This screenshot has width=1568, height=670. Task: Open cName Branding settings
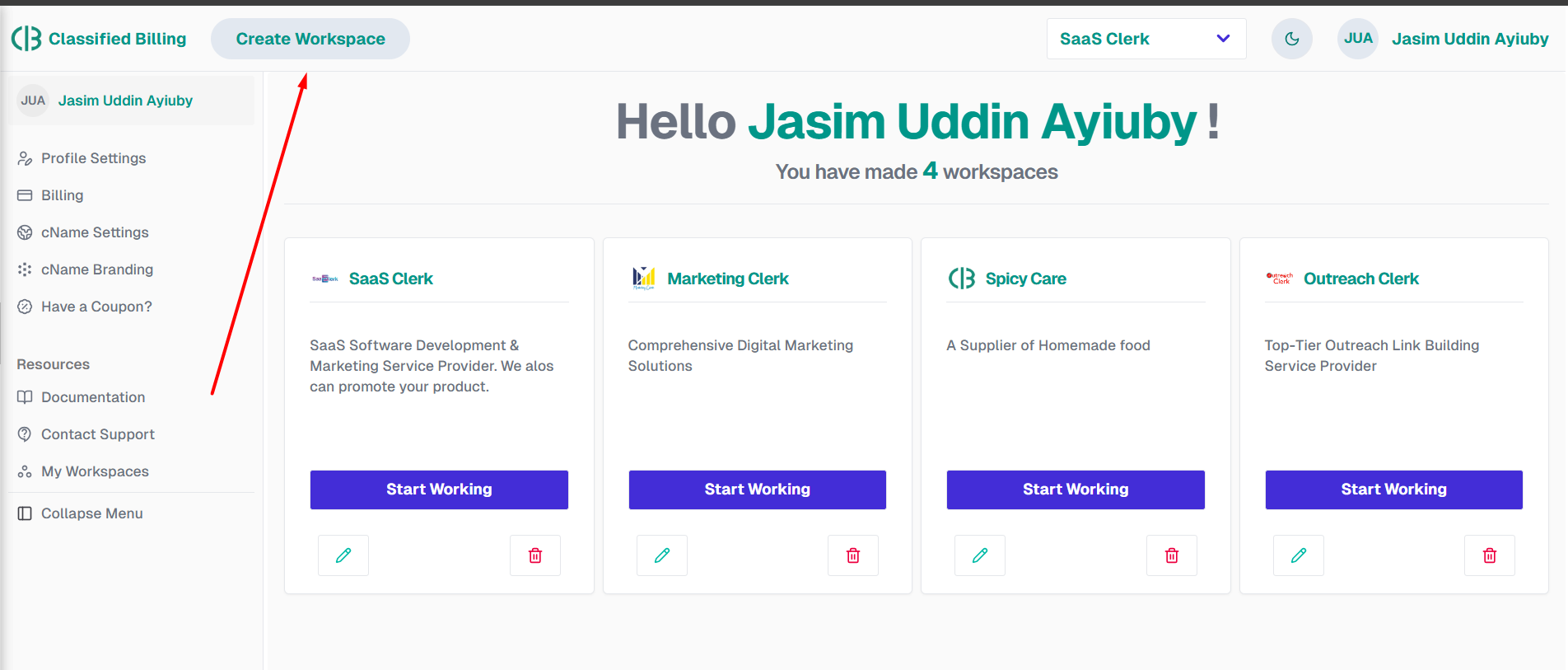pos(96,269)
